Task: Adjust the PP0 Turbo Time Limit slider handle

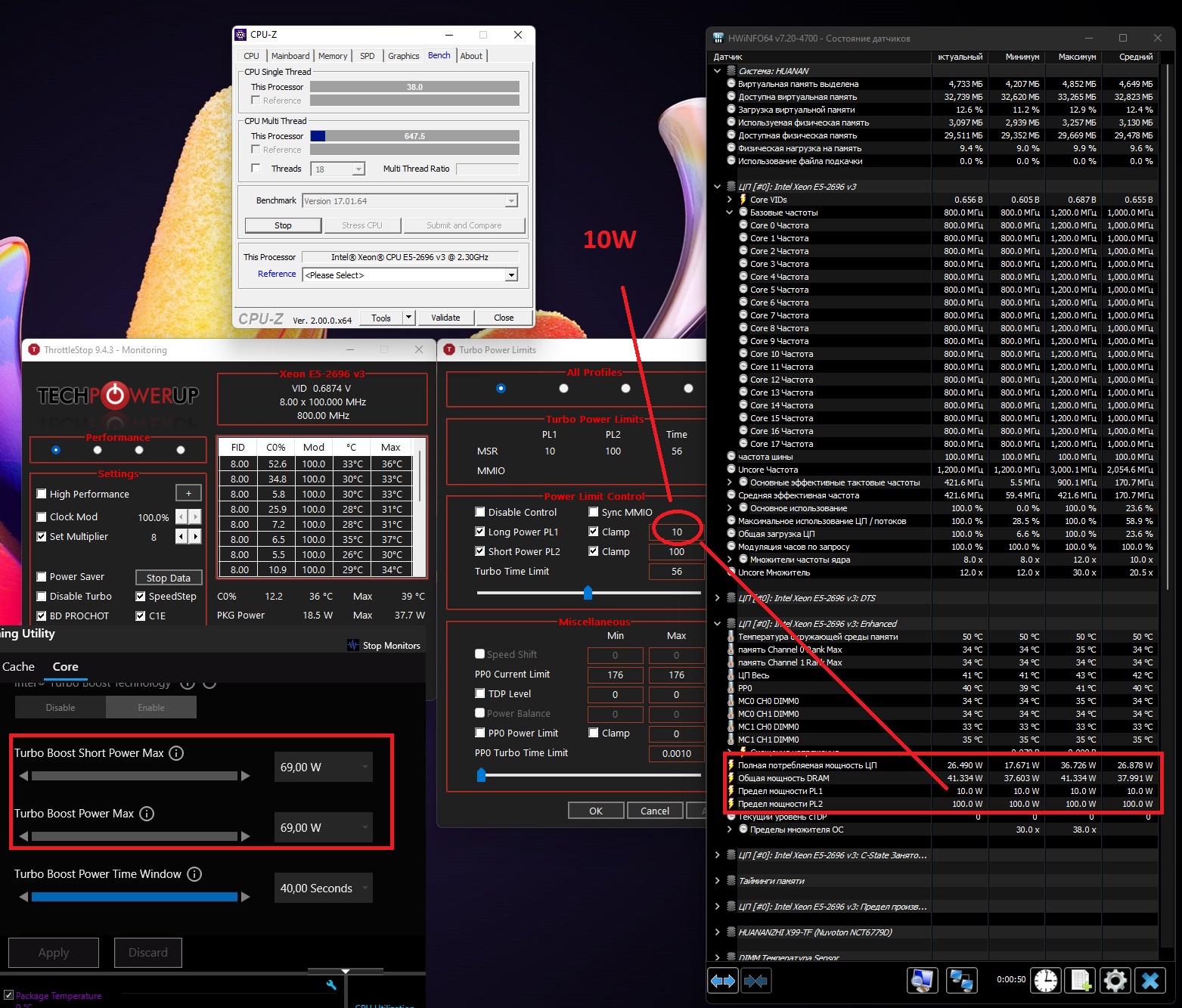Action: [482, 774]
